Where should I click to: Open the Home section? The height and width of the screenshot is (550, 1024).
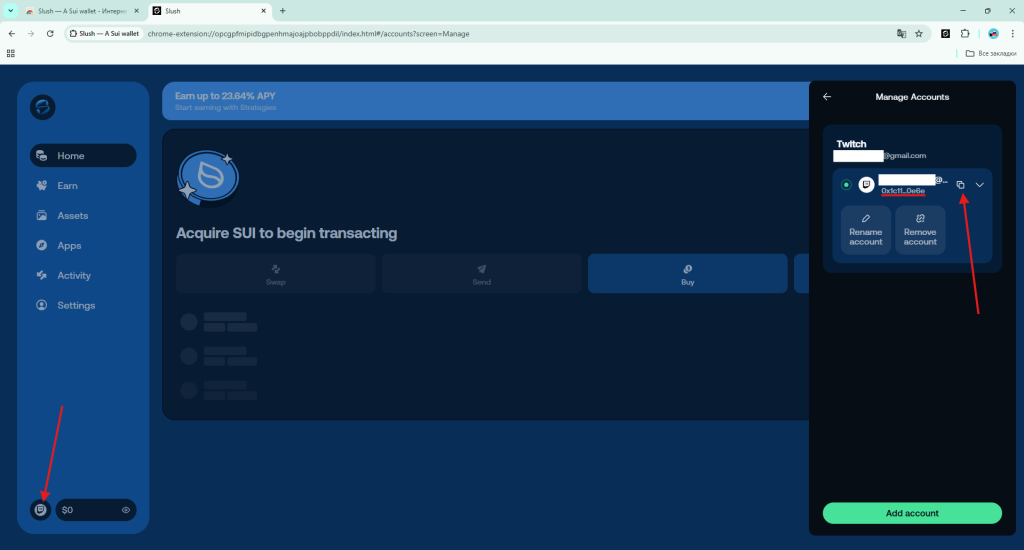pos(83,155)
